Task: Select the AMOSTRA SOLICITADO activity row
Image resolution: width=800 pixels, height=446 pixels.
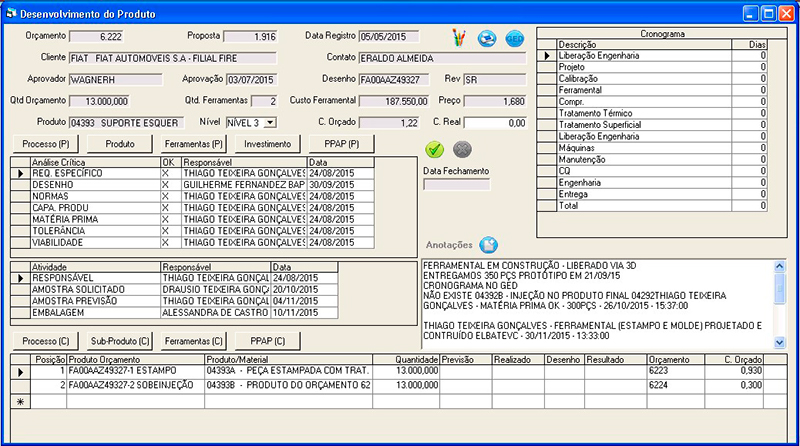Action: click(x=174, y=290)
